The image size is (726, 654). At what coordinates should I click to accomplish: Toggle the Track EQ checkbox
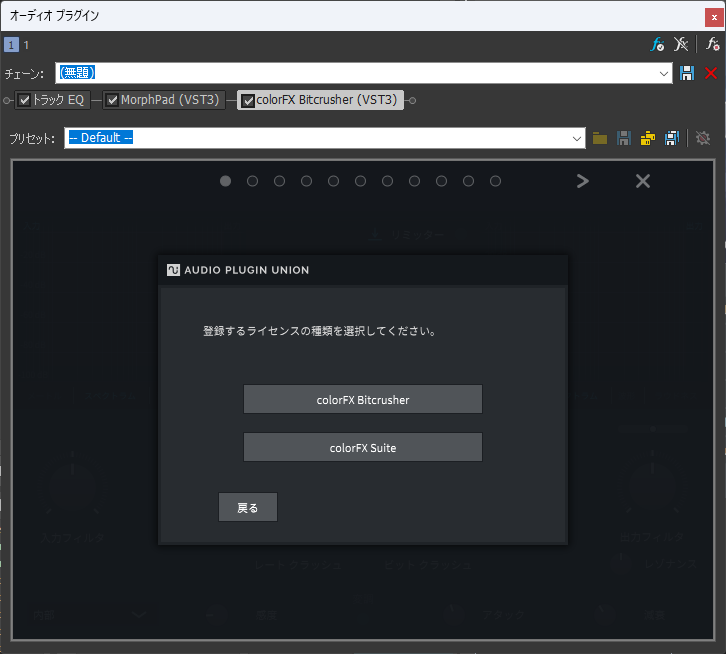point(25,100)
